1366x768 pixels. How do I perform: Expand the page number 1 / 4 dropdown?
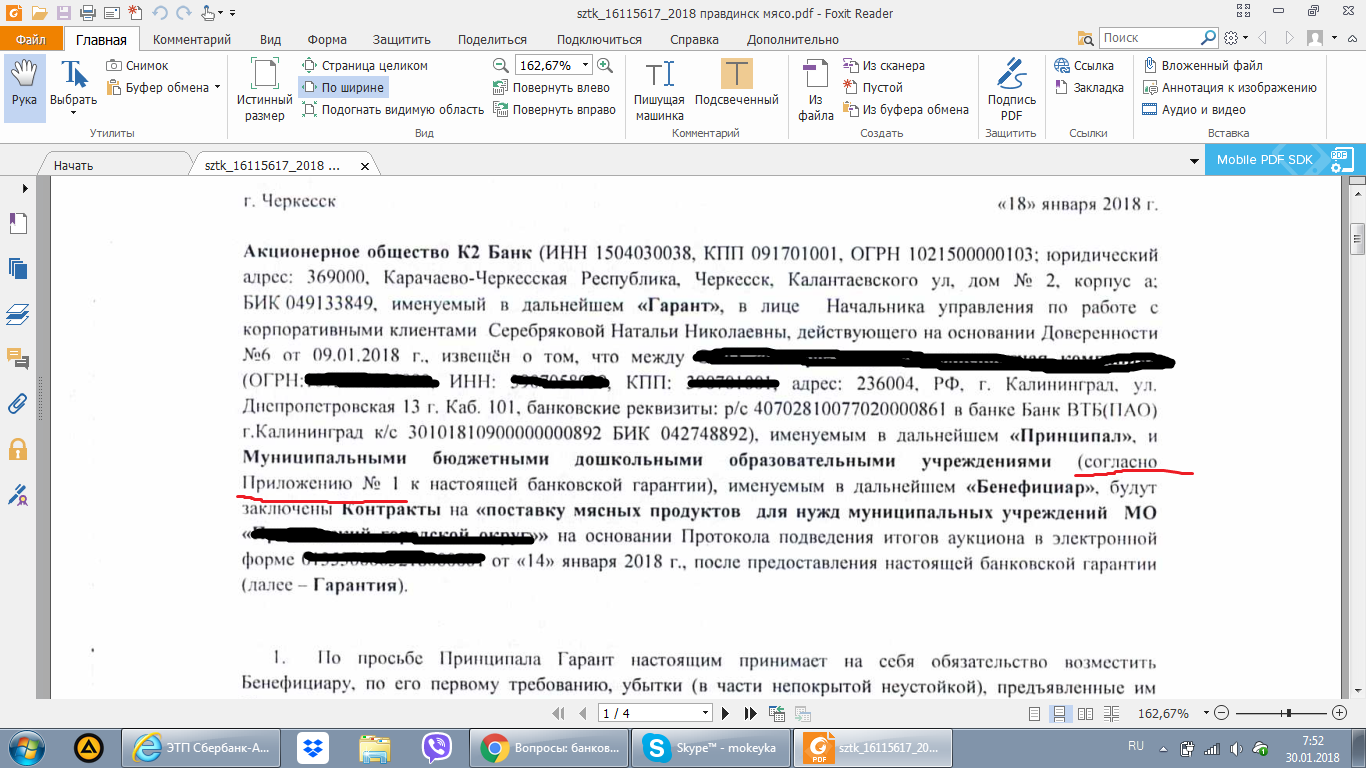click(x=706, y=713)
